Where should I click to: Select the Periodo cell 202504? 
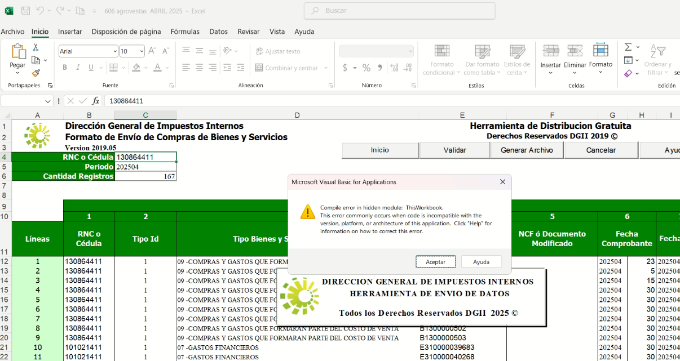[145, 167]
